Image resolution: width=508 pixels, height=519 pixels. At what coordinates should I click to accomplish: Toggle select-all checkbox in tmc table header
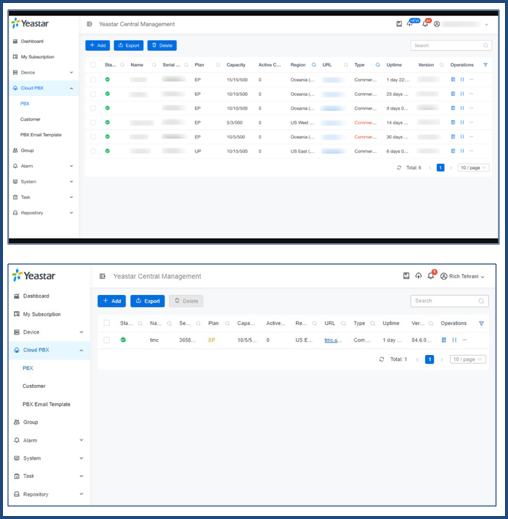click(x=107, y=323)
